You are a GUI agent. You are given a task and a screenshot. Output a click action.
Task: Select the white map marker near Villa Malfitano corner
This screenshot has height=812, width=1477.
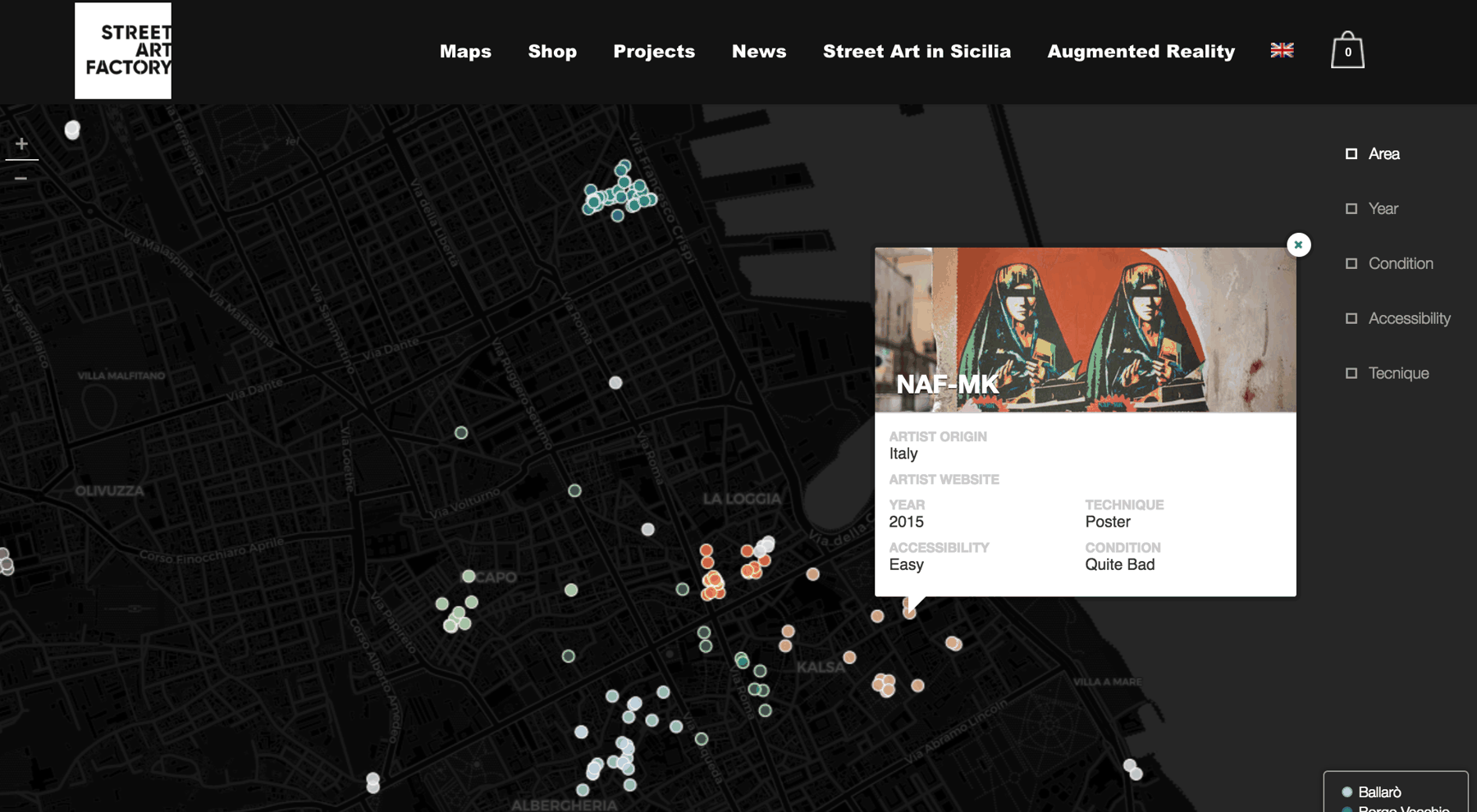(x=72, y=130)
